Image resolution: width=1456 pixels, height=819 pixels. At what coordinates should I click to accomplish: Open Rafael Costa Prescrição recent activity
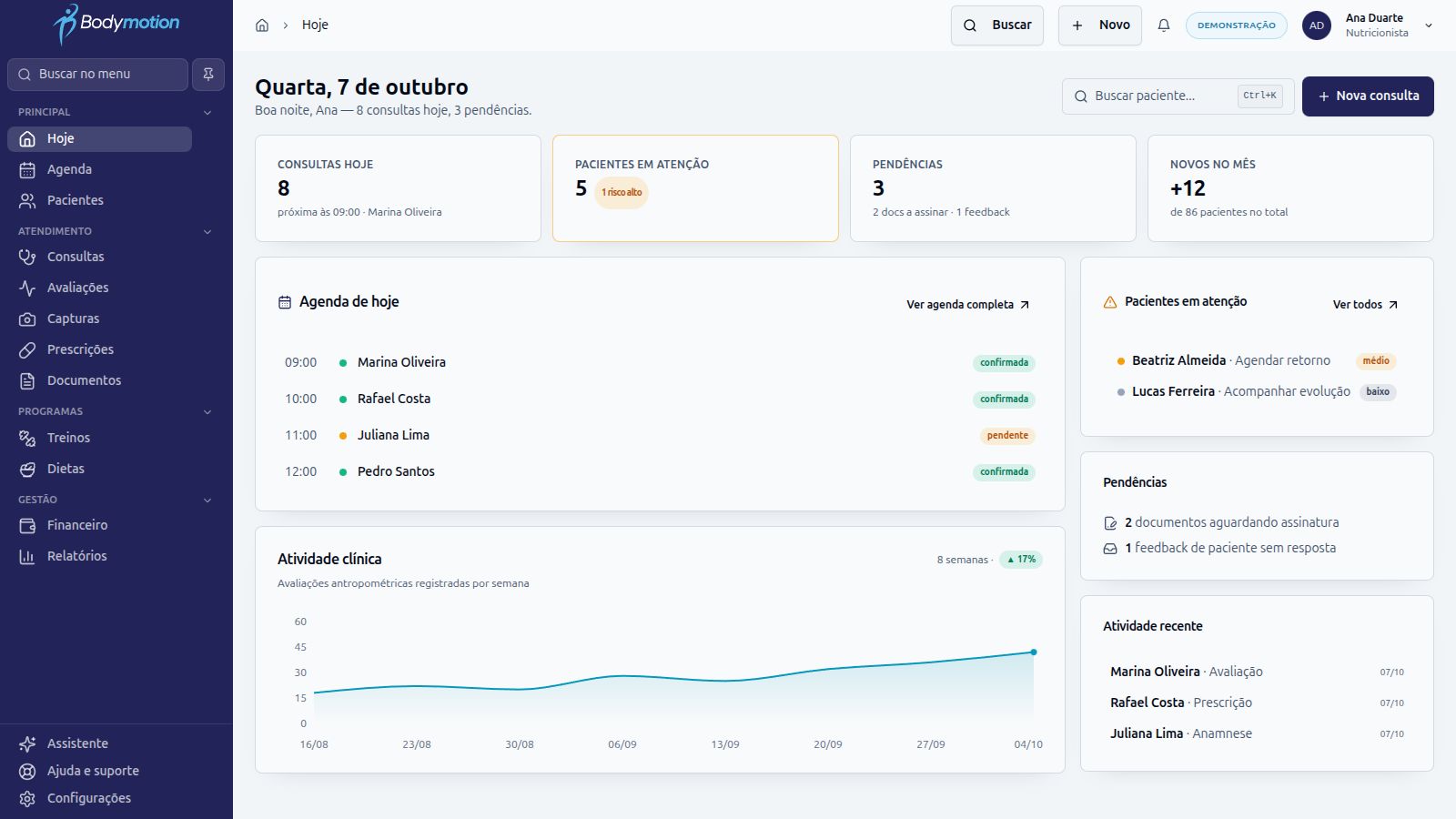tap(1257, 703)
